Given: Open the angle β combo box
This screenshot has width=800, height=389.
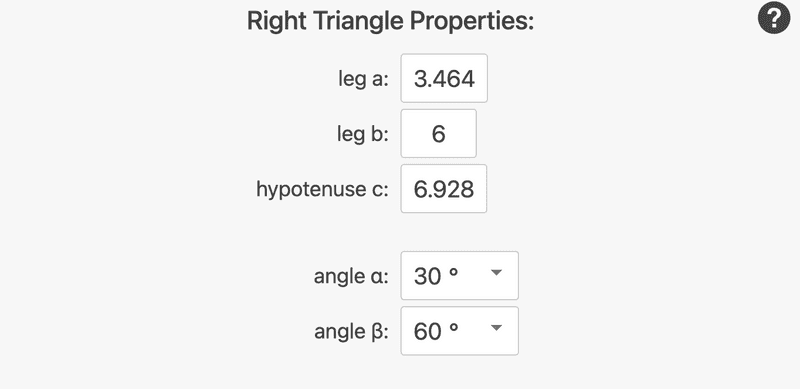Looking at the screenshot, I should pos(459,330).
